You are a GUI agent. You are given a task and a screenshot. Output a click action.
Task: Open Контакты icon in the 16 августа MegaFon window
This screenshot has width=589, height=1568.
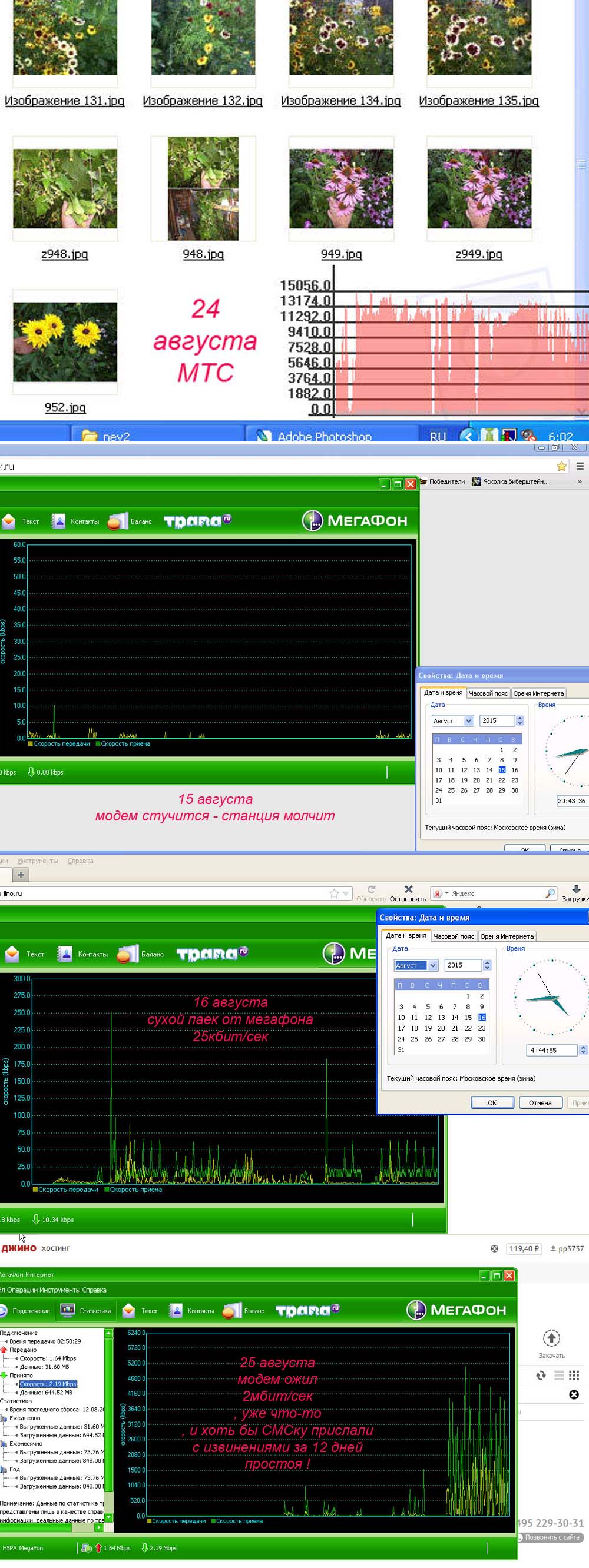click(x=65, y=954)
